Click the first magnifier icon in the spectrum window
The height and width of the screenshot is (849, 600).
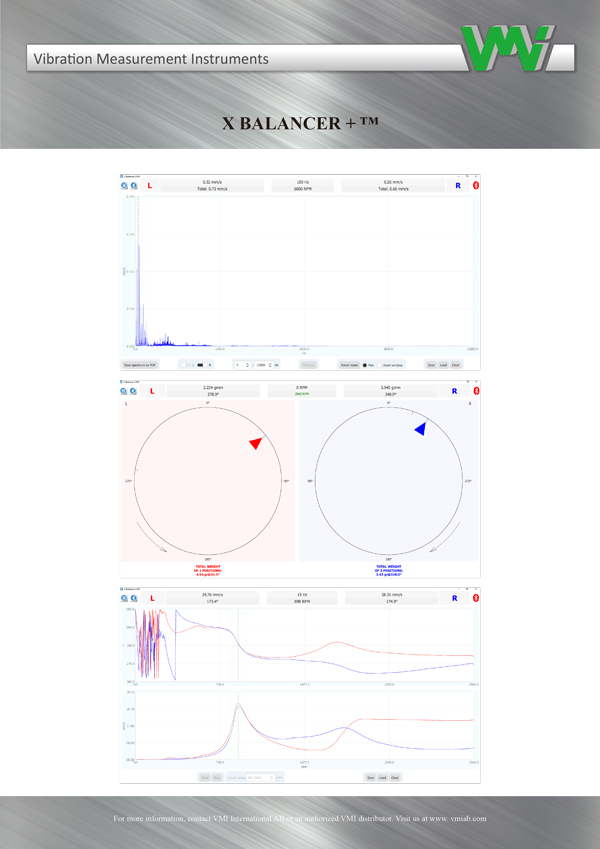pyautogui.click(x=125, y=186)
